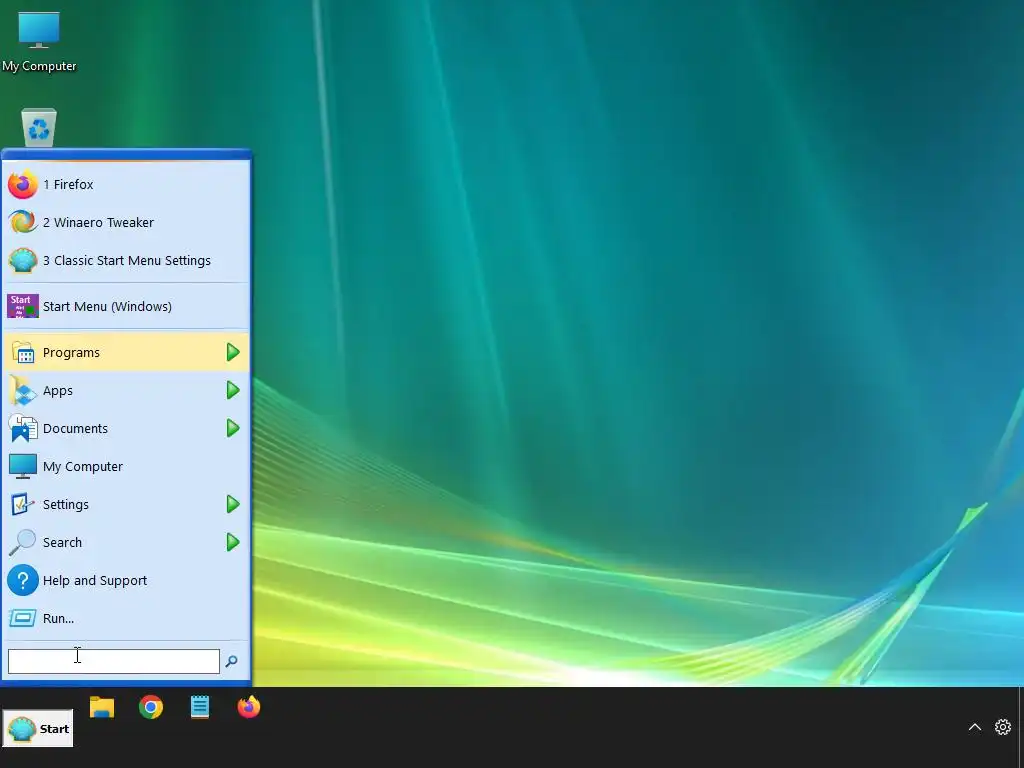The height and width of the screenshot is (768, 1024).
Task: Choose '1 Firefox' menu entry
Action: [x=126, y=184]
